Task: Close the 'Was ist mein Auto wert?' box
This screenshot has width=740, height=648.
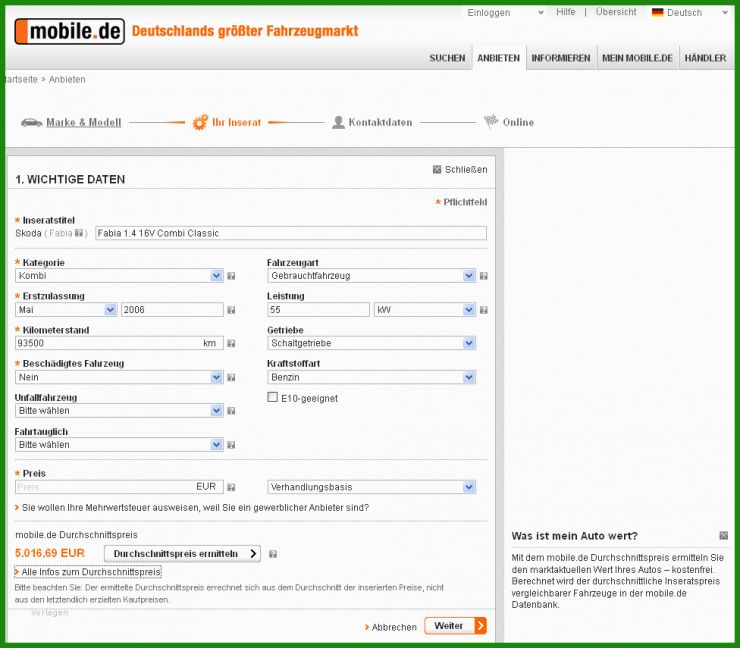Action: click(x=723, y=535)
